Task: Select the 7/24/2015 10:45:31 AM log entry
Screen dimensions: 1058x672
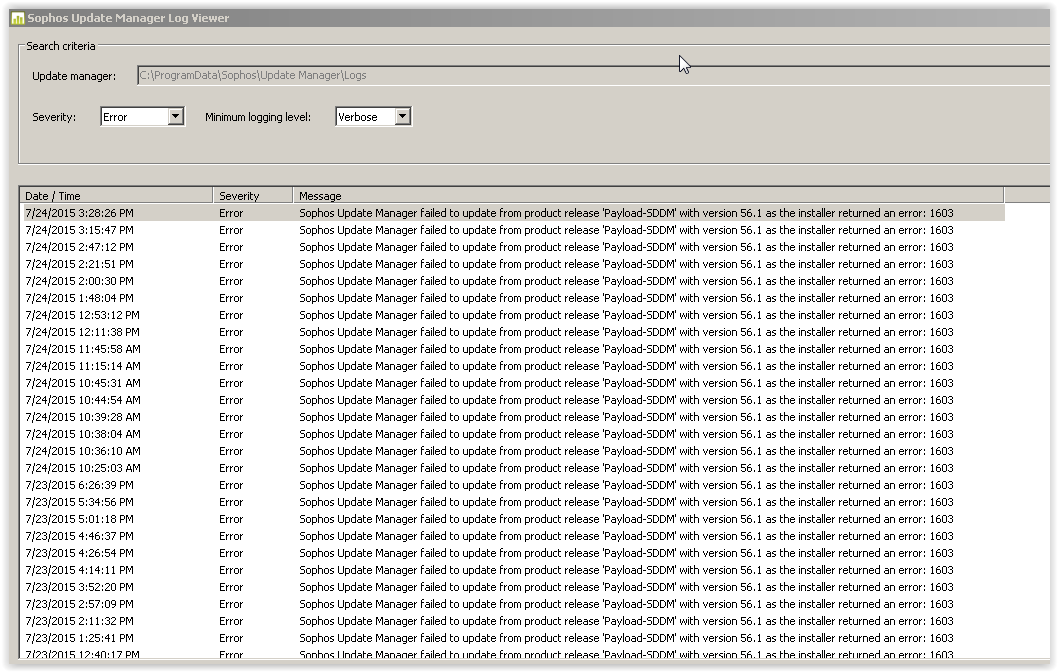Action: (513, 383)
